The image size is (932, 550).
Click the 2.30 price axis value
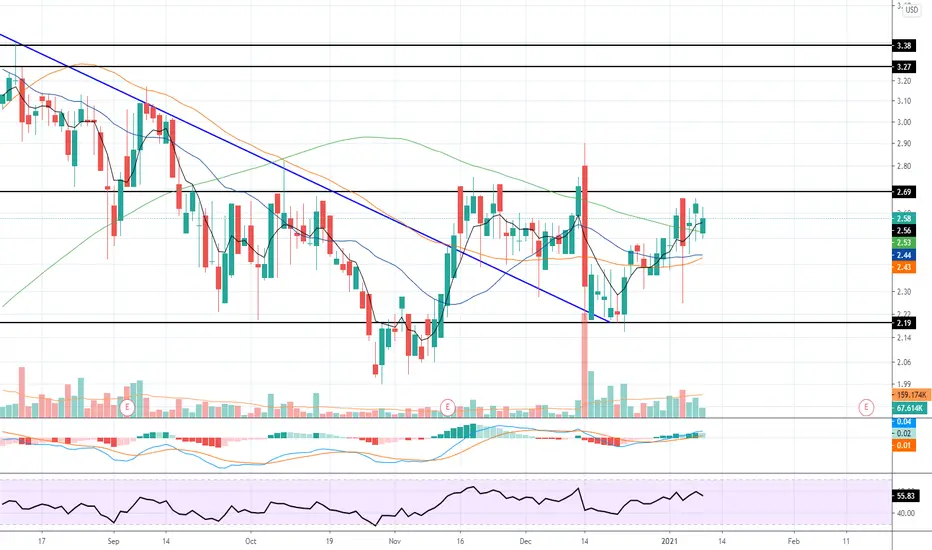click(x=904, y=292)
